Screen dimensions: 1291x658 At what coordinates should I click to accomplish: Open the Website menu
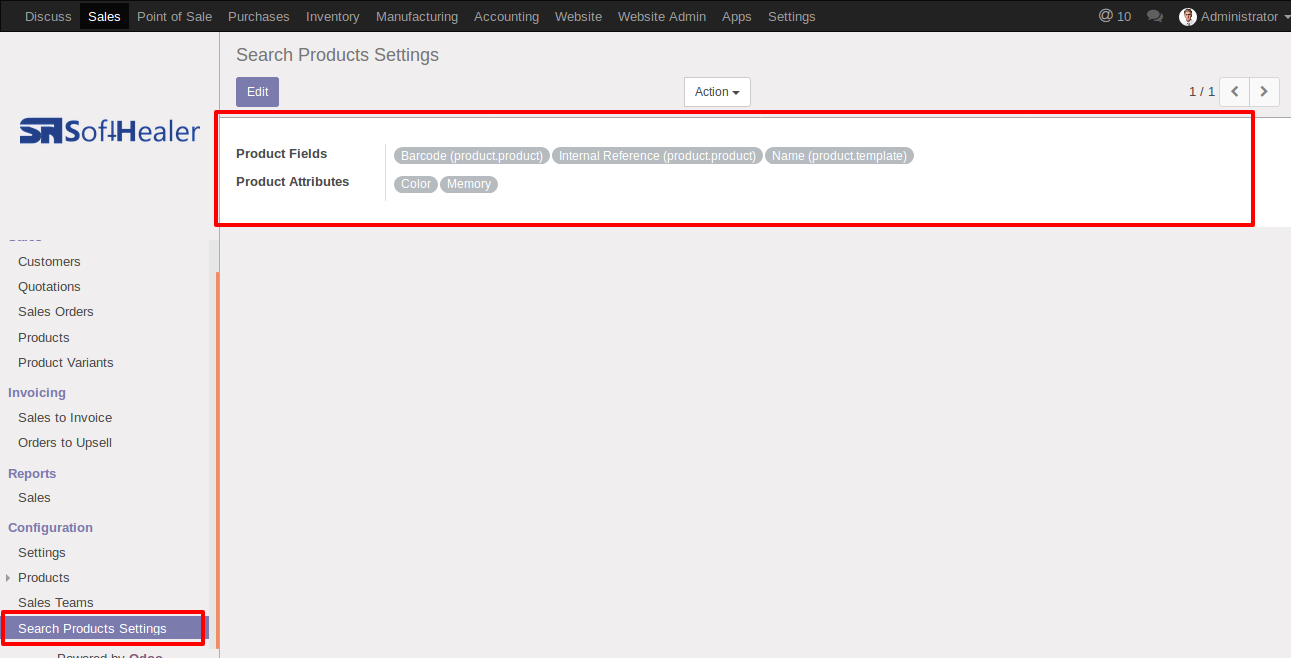click(x=578, y=16)
